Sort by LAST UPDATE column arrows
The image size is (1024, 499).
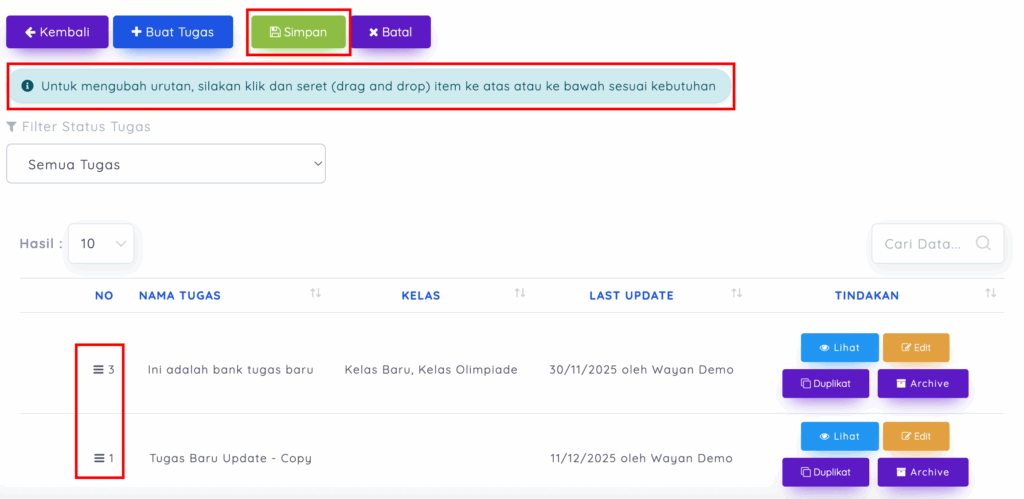(737, 293)
